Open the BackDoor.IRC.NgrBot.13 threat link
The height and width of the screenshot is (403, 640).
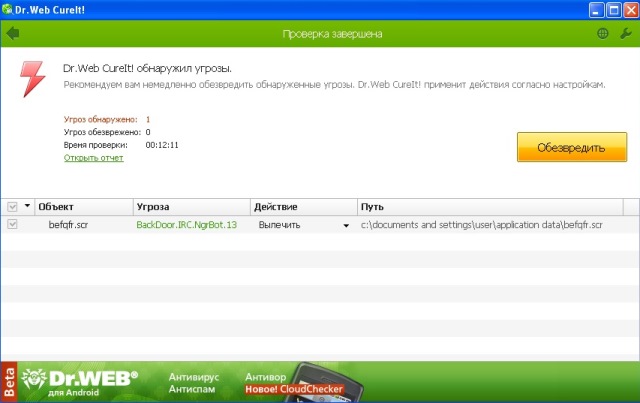187,225
